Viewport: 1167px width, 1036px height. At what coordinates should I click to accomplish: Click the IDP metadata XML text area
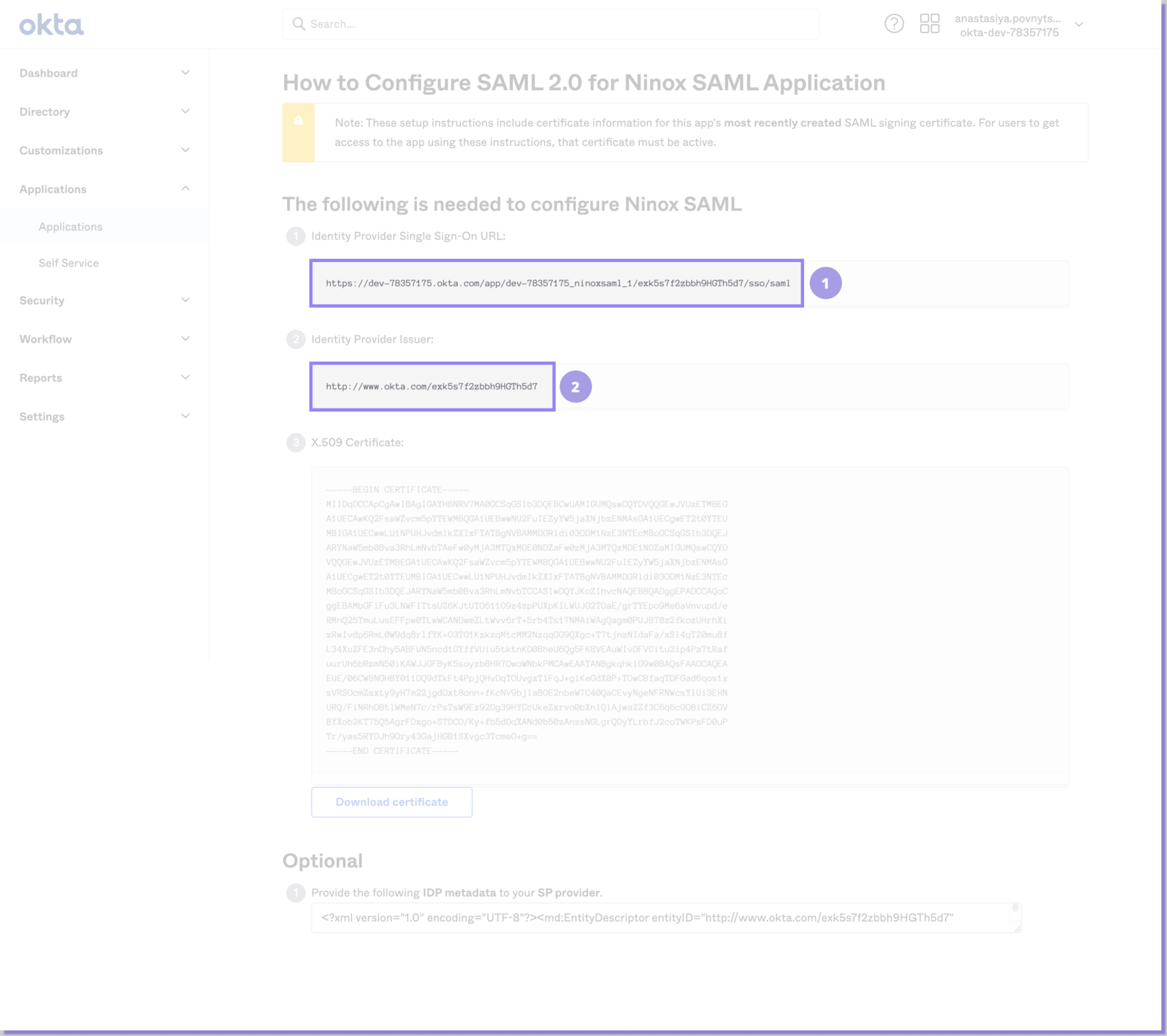tap(658, 918)
